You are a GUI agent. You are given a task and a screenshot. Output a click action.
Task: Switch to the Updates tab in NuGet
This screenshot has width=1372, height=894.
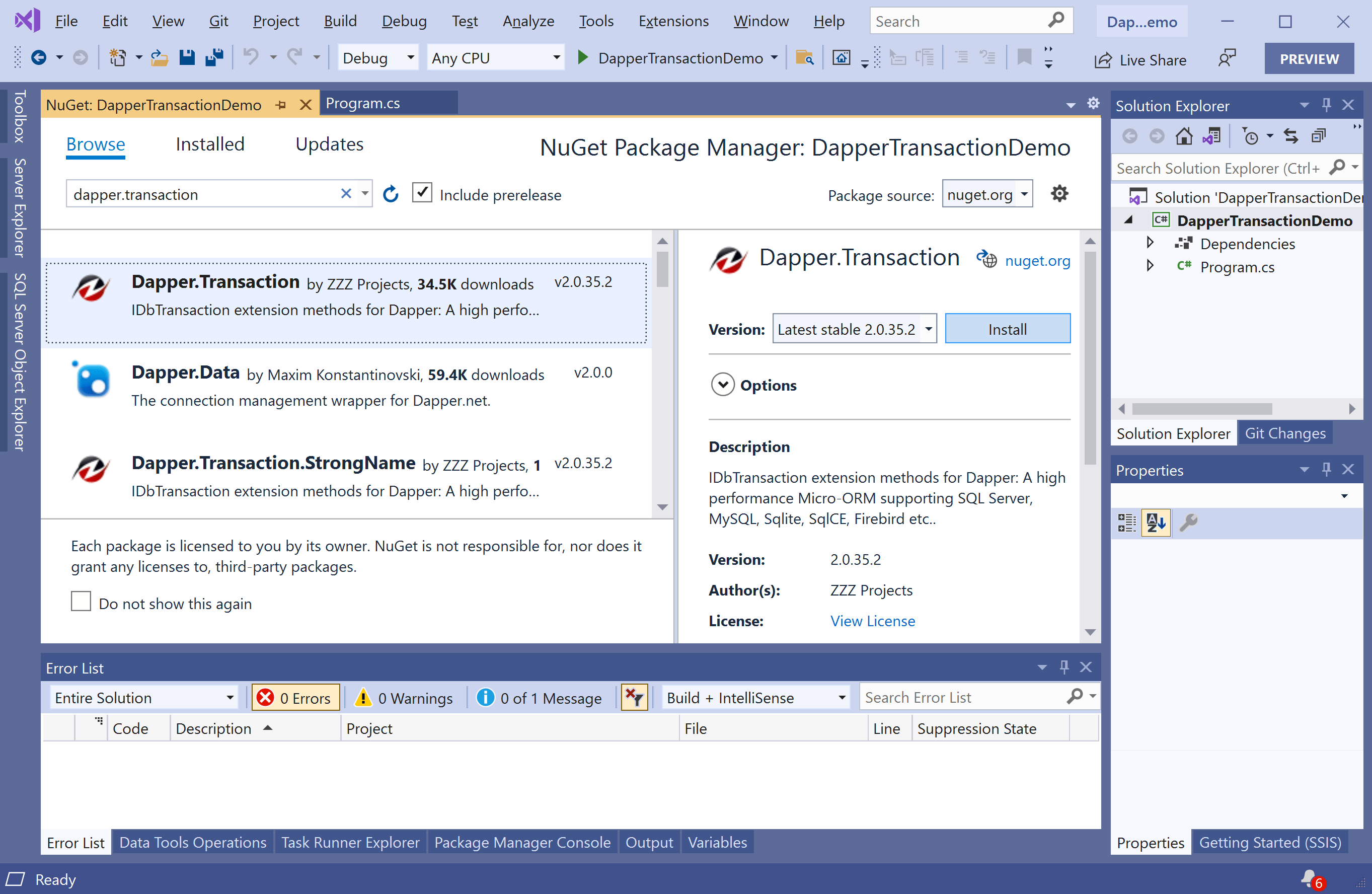coord(329,144)
